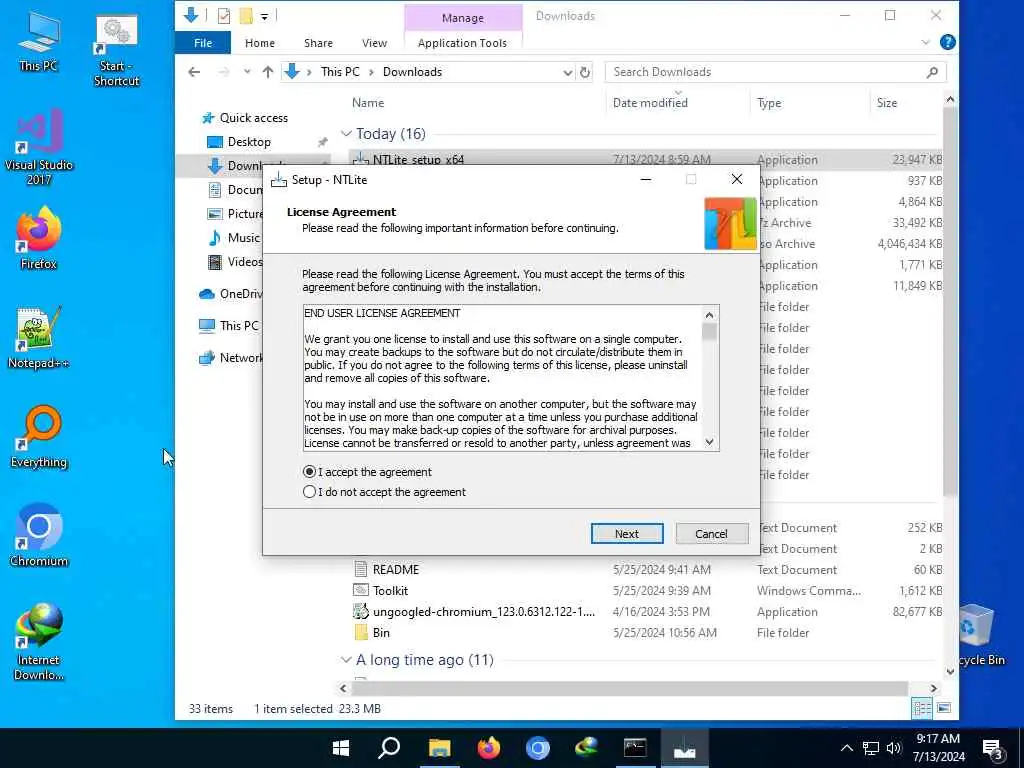The width and height of the screenshot is (1024, 768).
Task: Open the volume control in tray
Action: click(893, 748)
